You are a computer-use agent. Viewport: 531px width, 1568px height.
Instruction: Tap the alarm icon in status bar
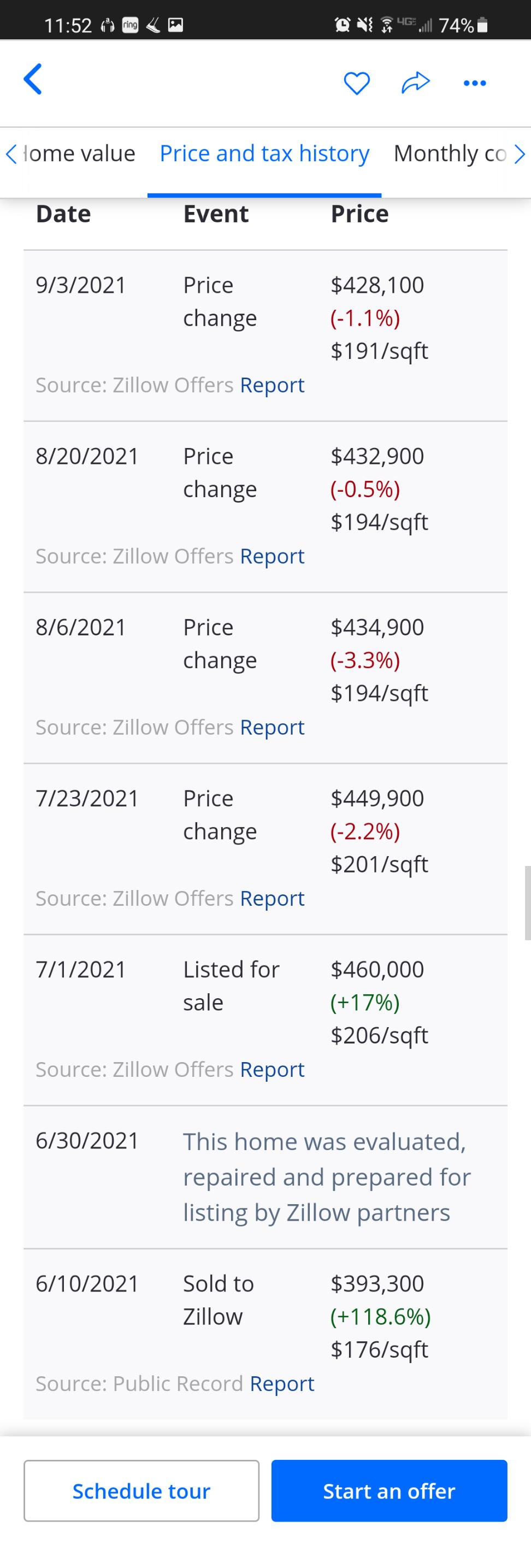(x=343, y=25)
